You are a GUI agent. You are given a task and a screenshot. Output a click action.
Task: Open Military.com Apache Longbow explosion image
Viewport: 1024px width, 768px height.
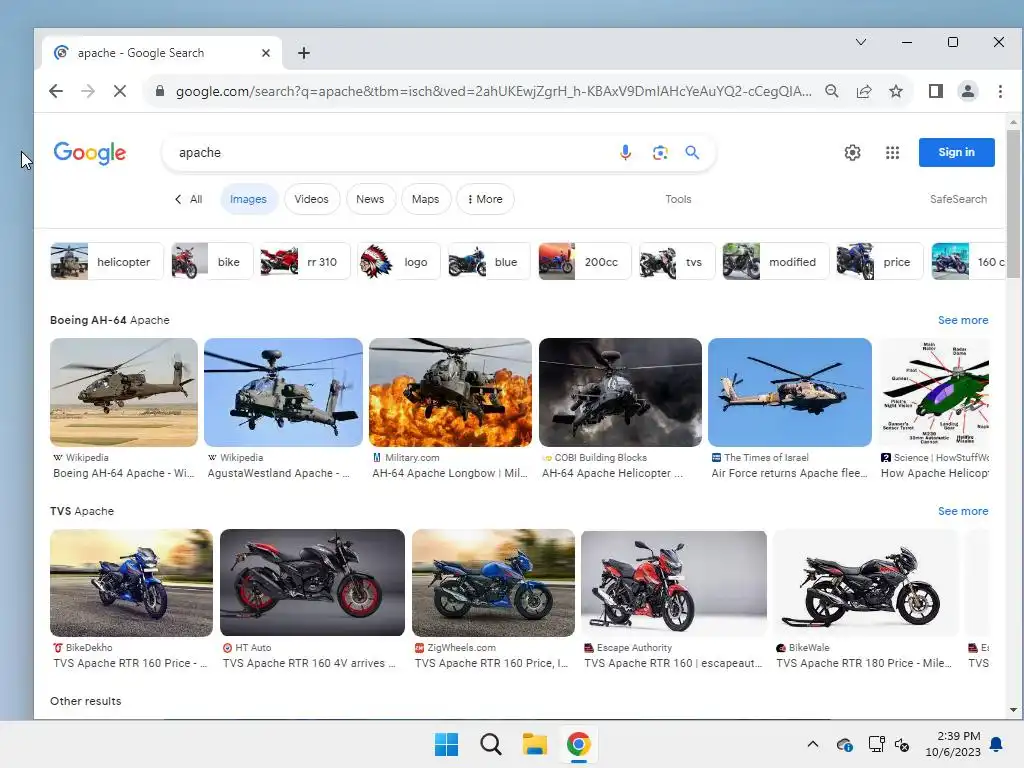(x=451, y=392)
